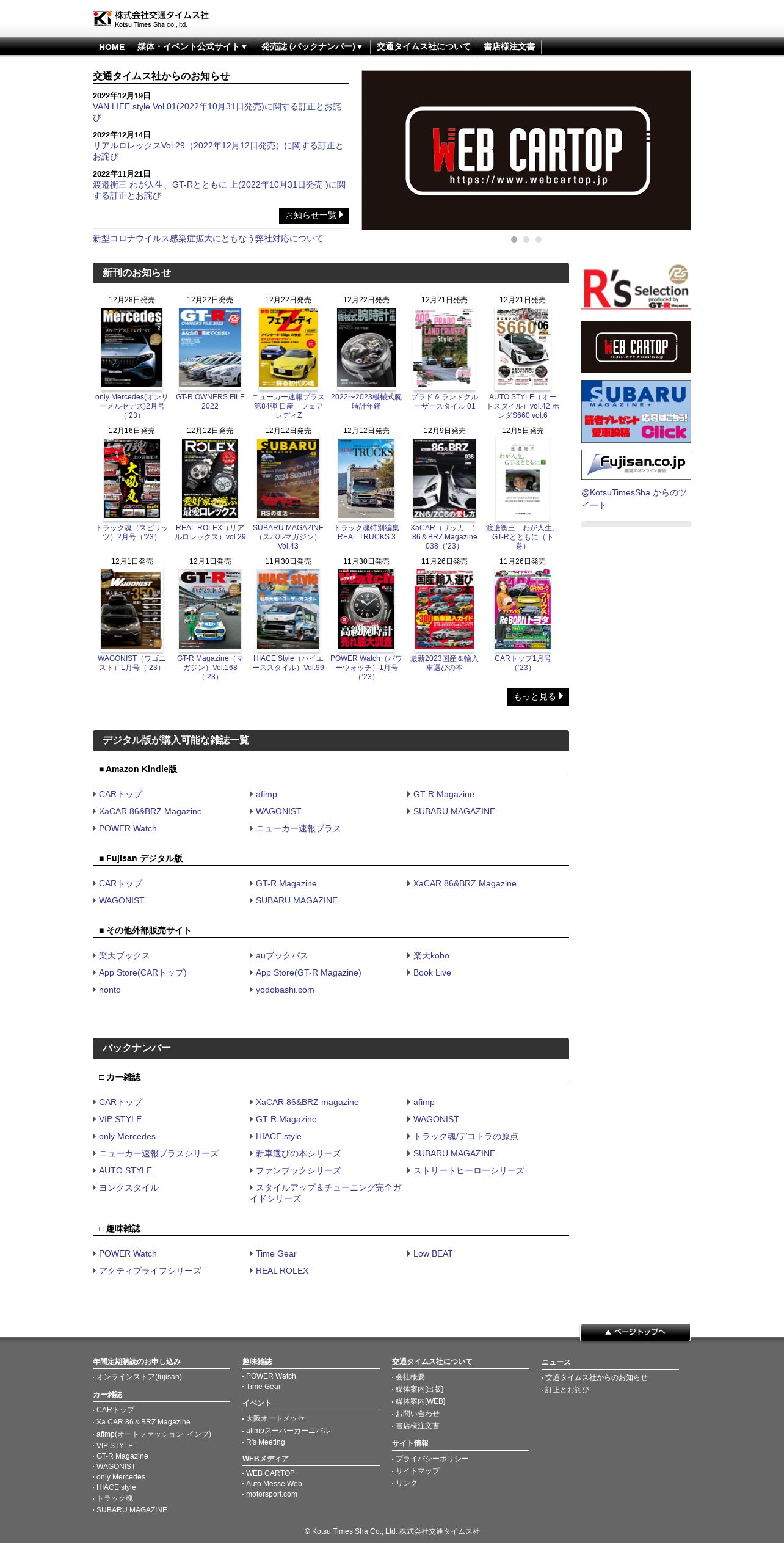The height and width of the screenshot is (1543, 784).
Task: Open REAL TRUCKS 3 cover image
Action: click(366, 478)
